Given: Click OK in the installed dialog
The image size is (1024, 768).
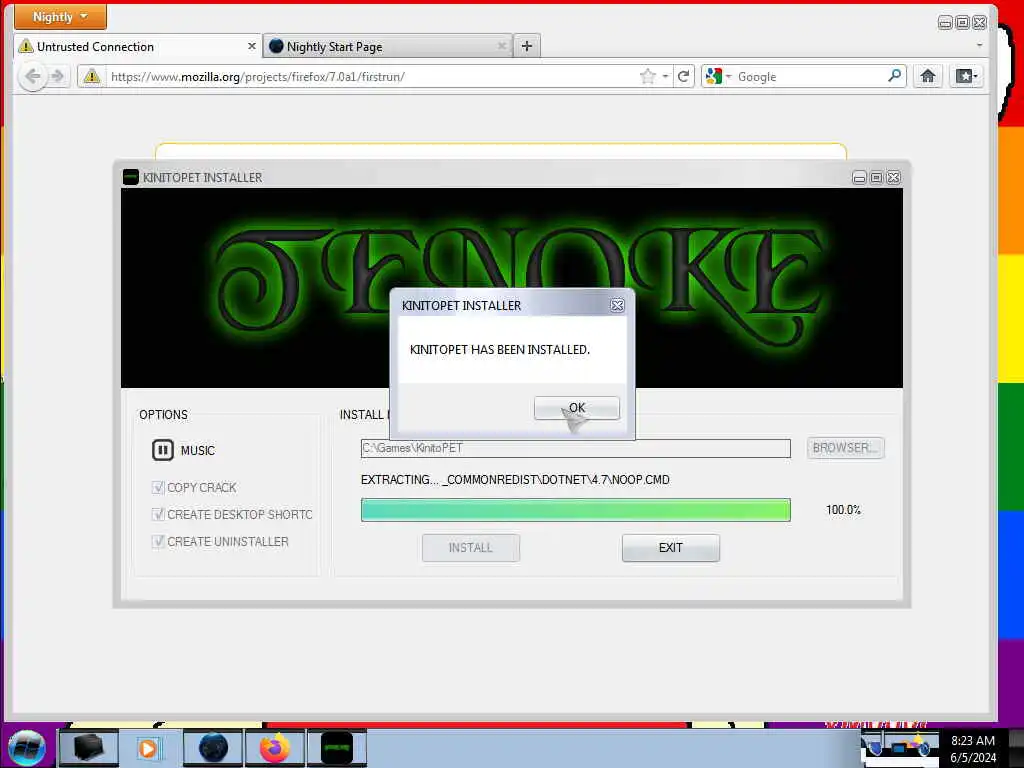Looking at the screenshot, I should (x=577, y=408).
